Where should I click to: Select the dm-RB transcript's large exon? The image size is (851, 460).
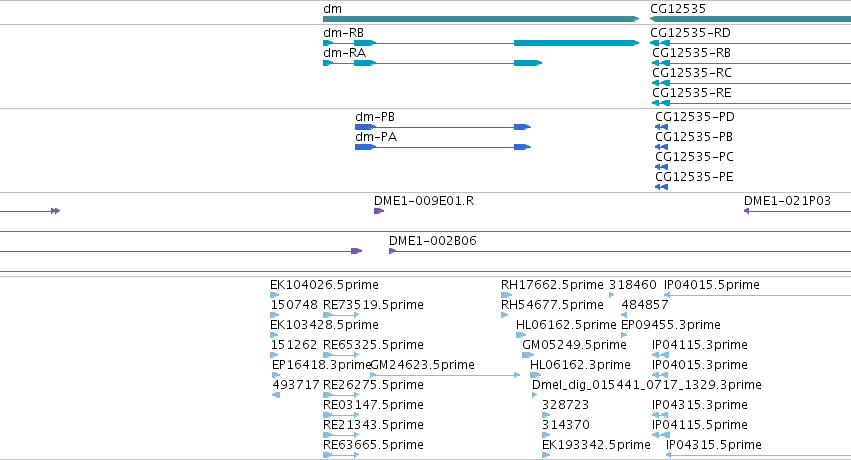576,43
